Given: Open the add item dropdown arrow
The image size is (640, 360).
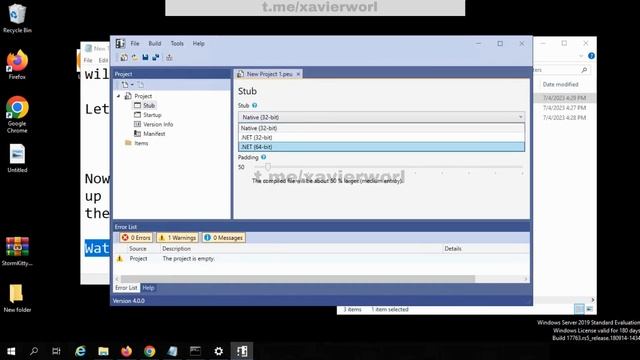Looking at the screenshot, I should click(132, 84).
